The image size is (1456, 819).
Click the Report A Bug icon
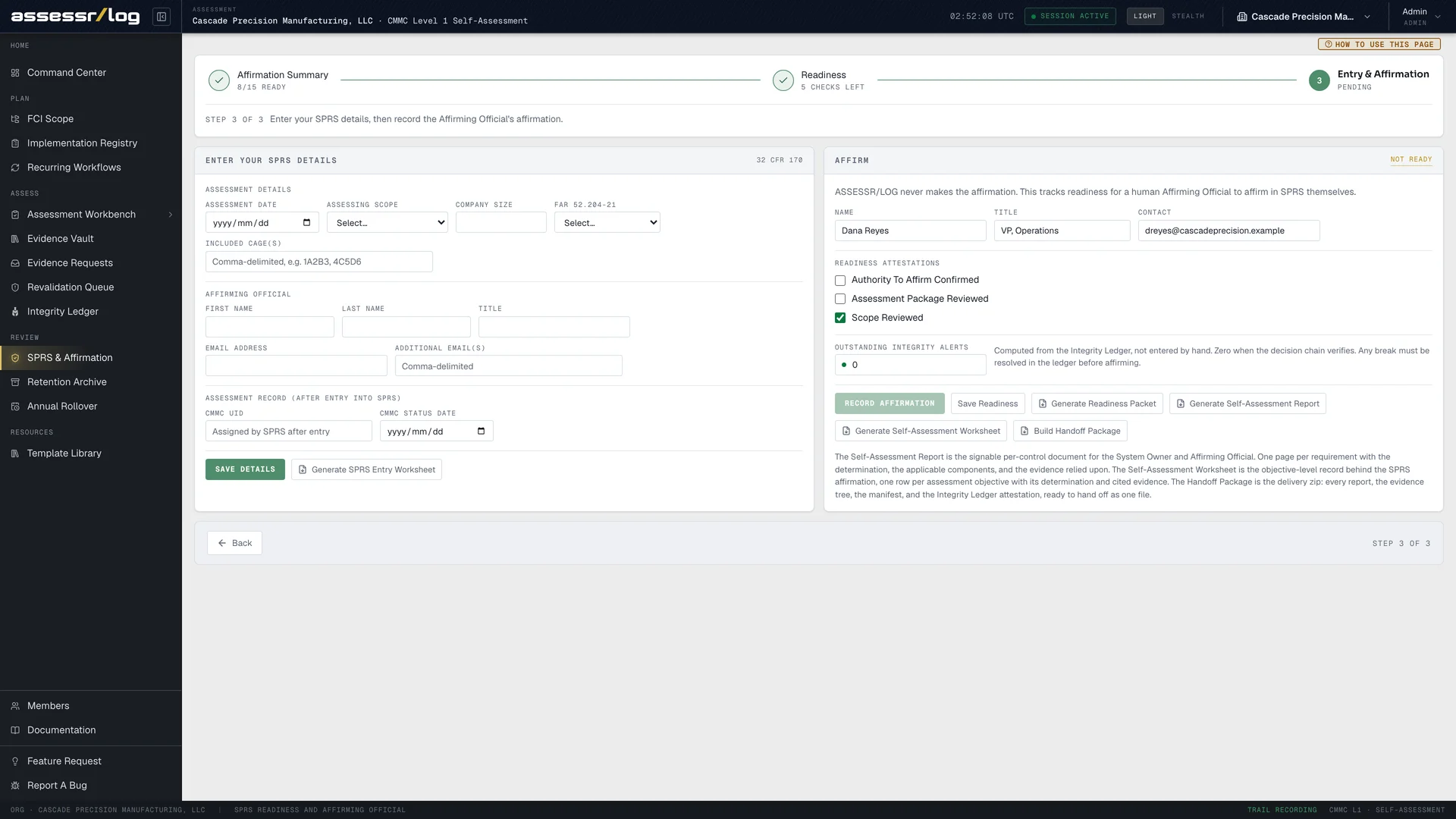15,786
